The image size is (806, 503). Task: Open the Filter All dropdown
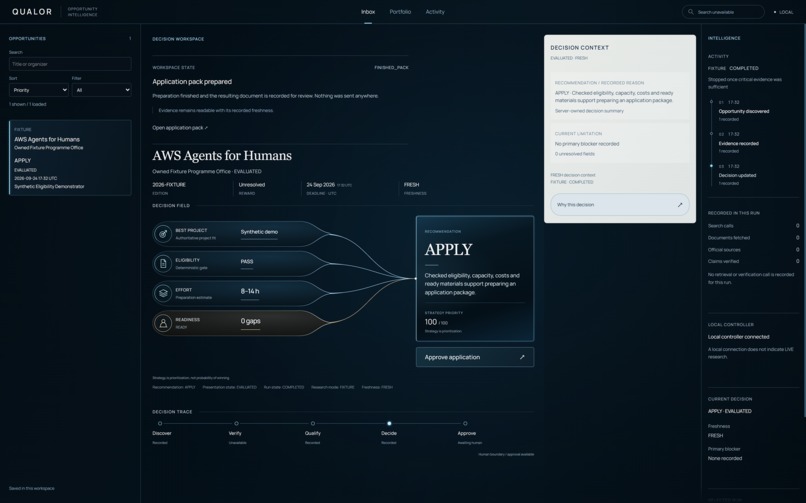[x=101, y=90]
